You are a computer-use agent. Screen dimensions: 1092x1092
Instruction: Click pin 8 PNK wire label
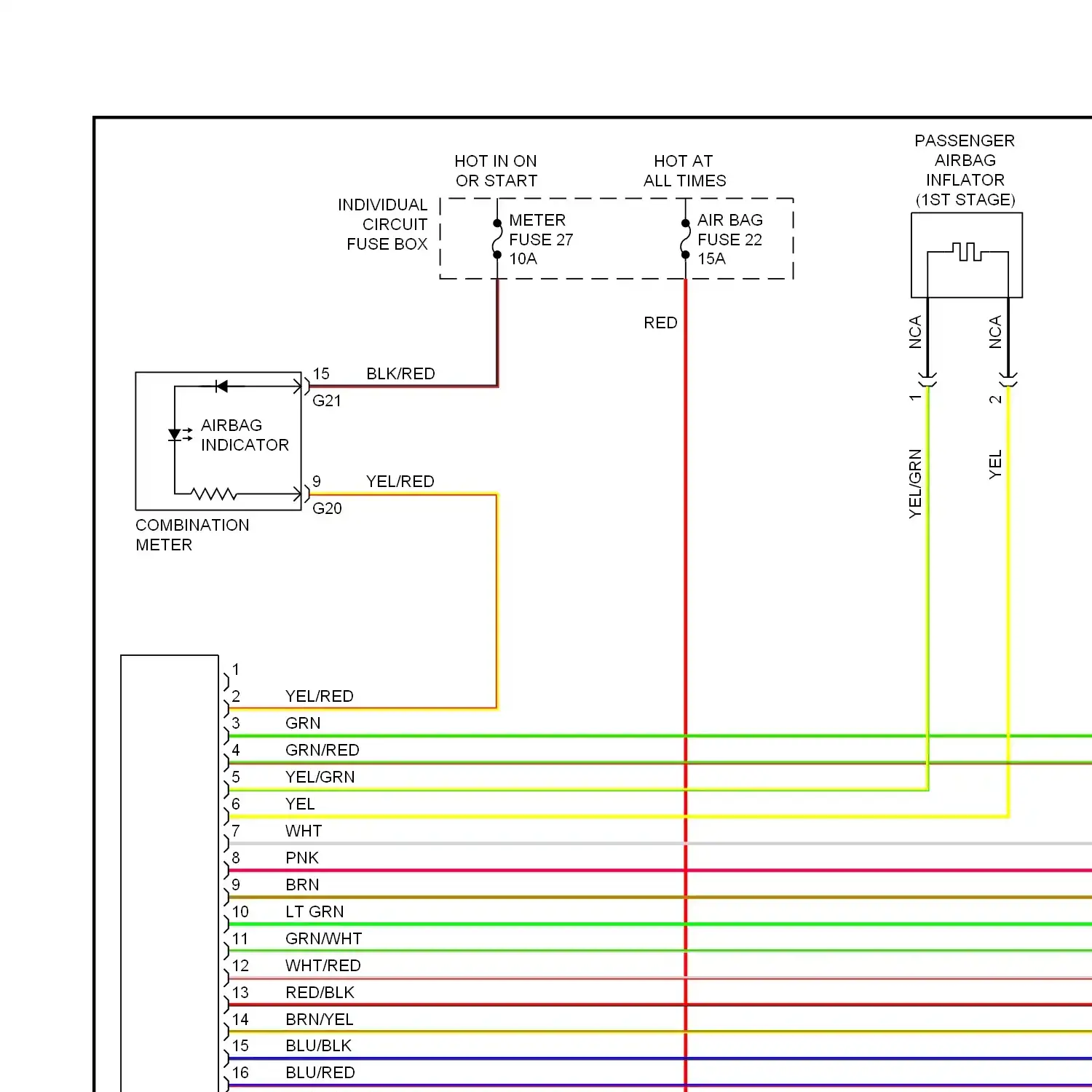pos(302,858)
